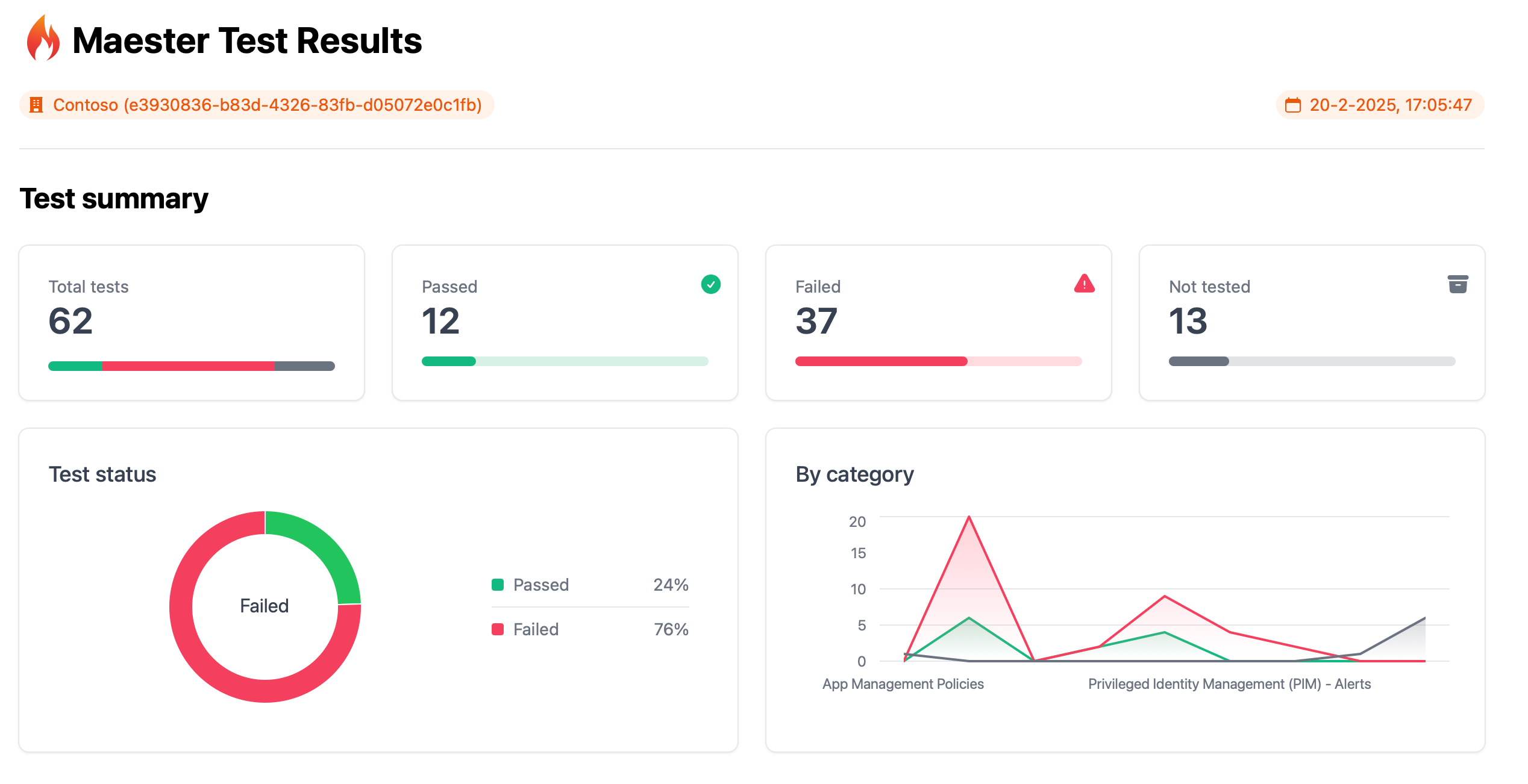Select the App Management Policies category label

[x=903, y=683]
